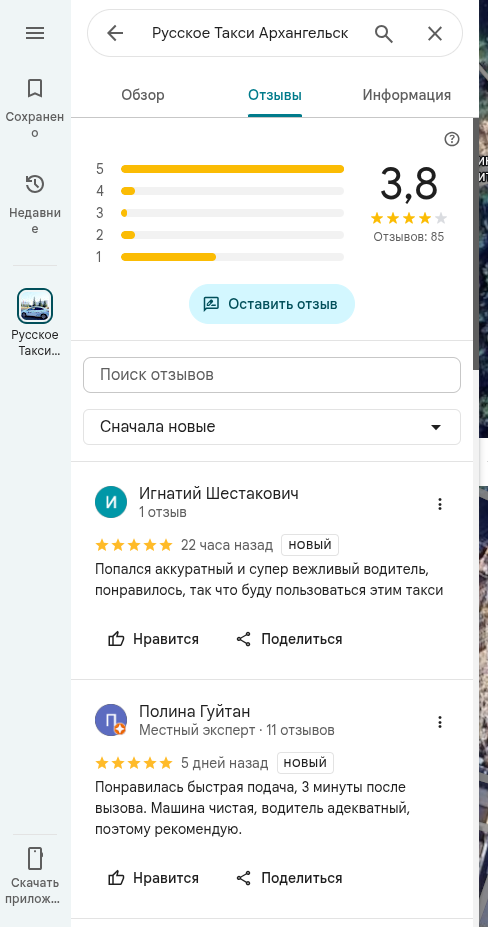Click '5 дней назад' timestamp
488x927 pixels.
click(x=225, y=763)
